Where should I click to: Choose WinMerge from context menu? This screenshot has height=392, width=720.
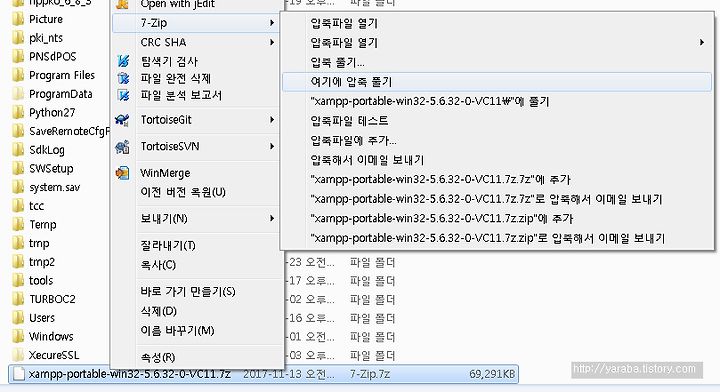(196, 173)
